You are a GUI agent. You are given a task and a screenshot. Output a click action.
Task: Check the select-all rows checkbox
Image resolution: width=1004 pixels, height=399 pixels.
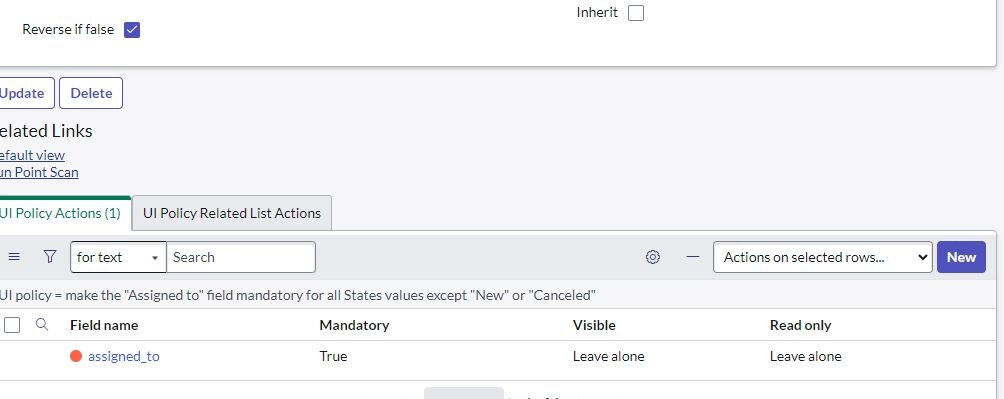click(x=12, y=325)
